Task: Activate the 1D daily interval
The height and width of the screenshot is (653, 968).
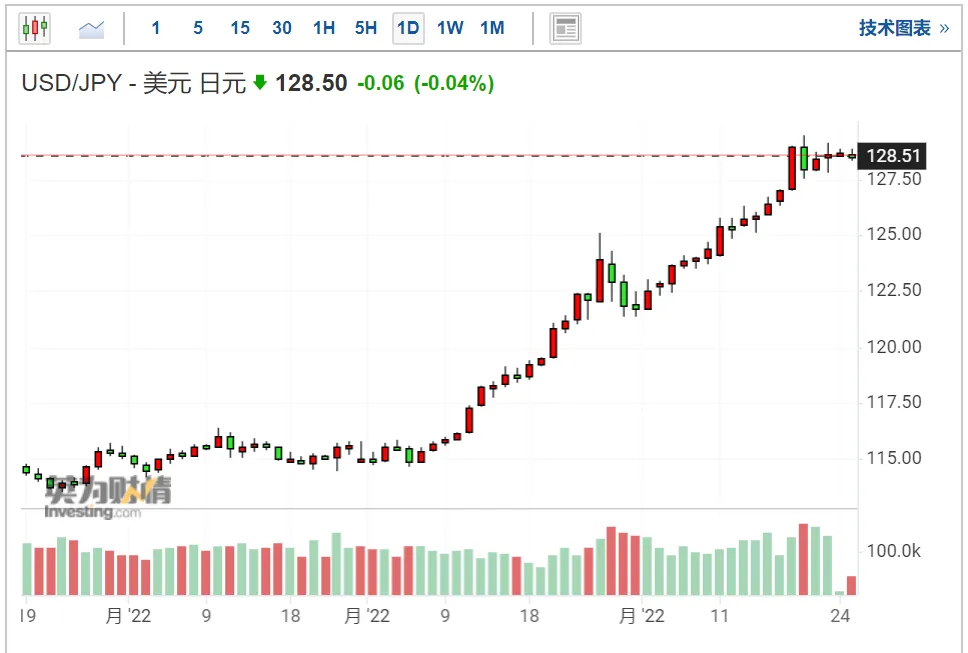Action: tap(408, 28)
